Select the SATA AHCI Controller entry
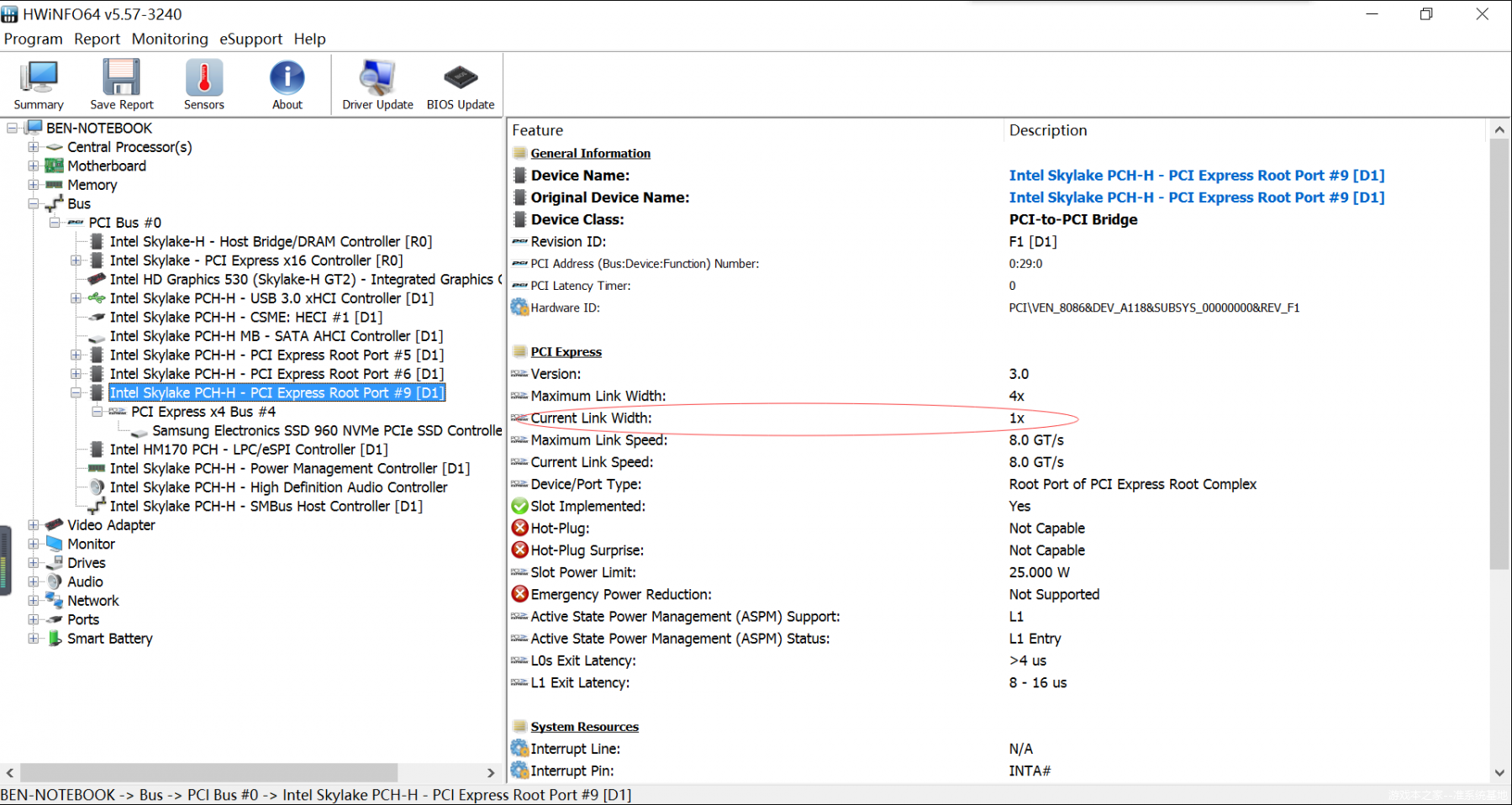This screenshot has width=1512, height=805. tap(277, 336)
